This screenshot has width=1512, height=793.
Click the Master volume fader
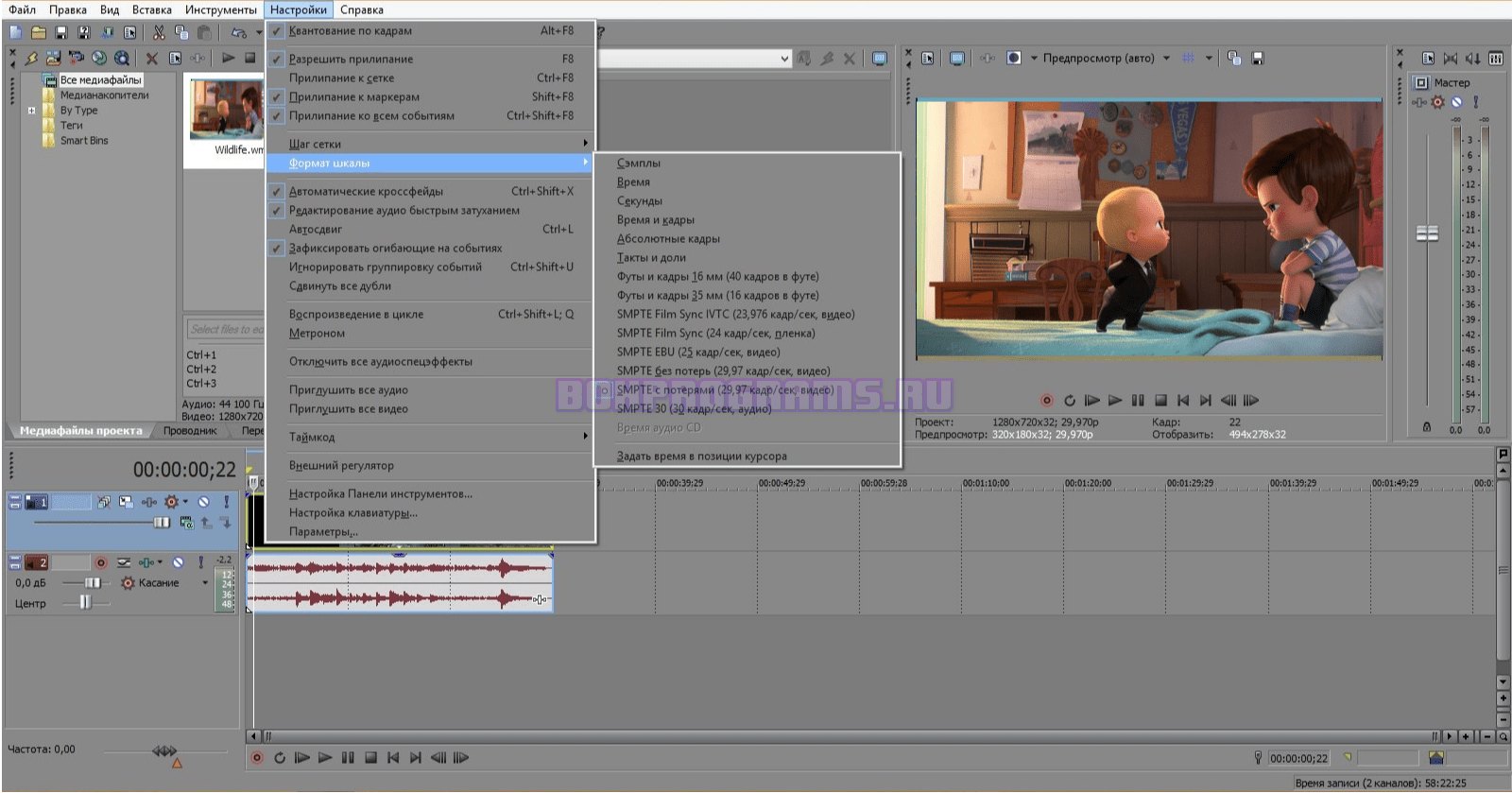point(1427,233)
